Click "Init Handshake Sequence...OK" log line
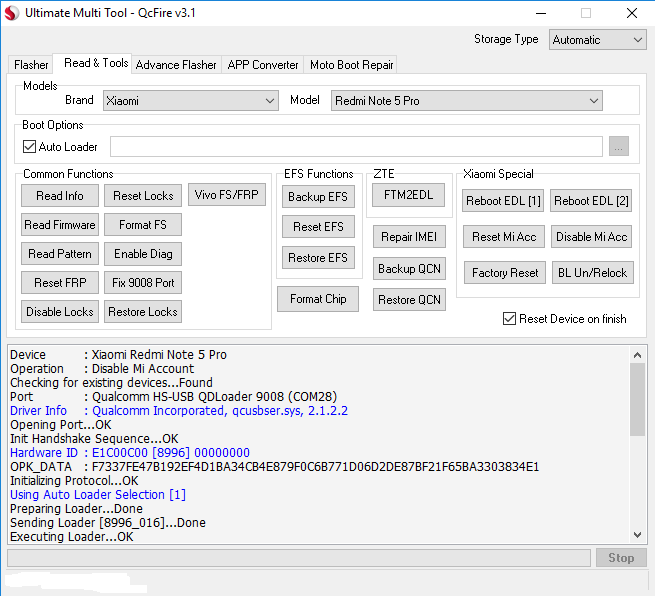Image resolution: width=655 pixels, height=596 pixels. tap(94, 439)
